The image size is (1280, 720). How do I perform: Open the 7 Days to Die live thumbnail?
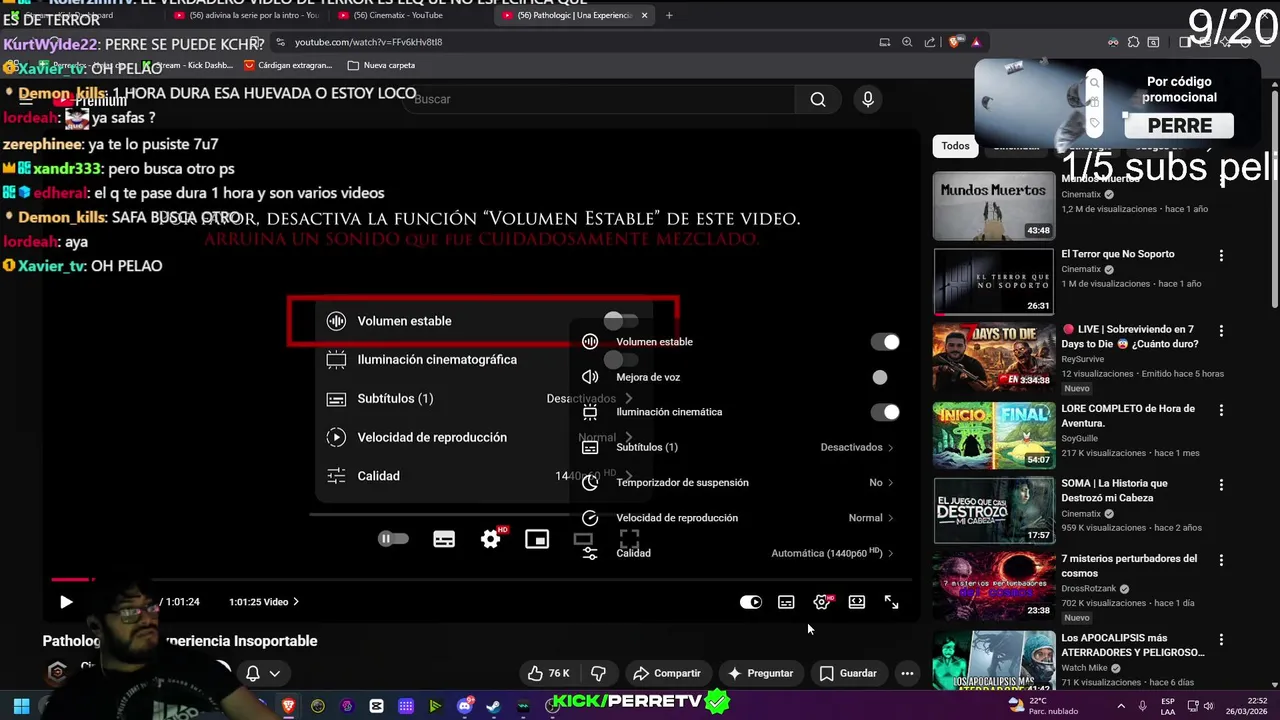[994, 356]
